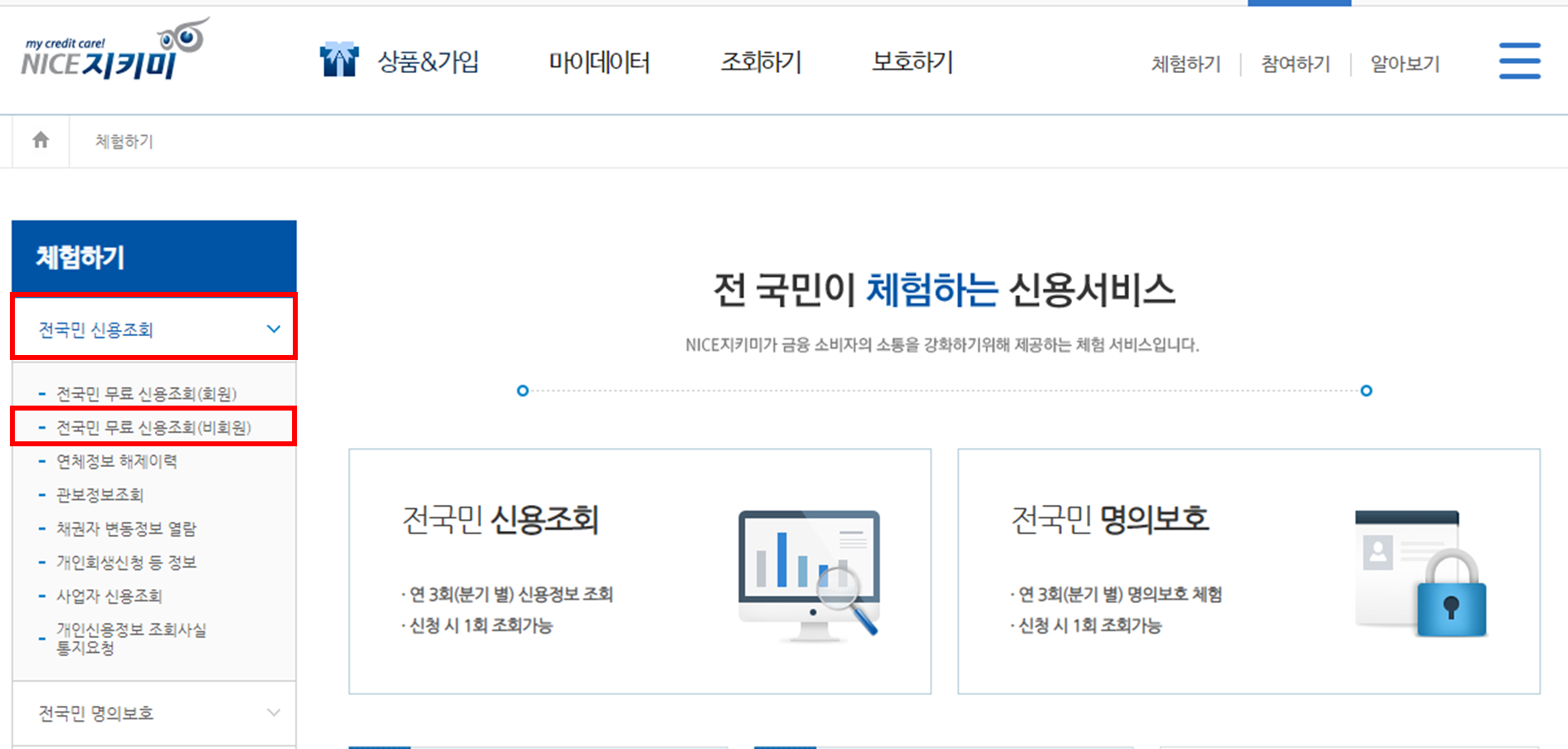1568x749 pixels.
Task: Select the 전국민 명의보호 sidebar section label
Action: click(96, 713)
